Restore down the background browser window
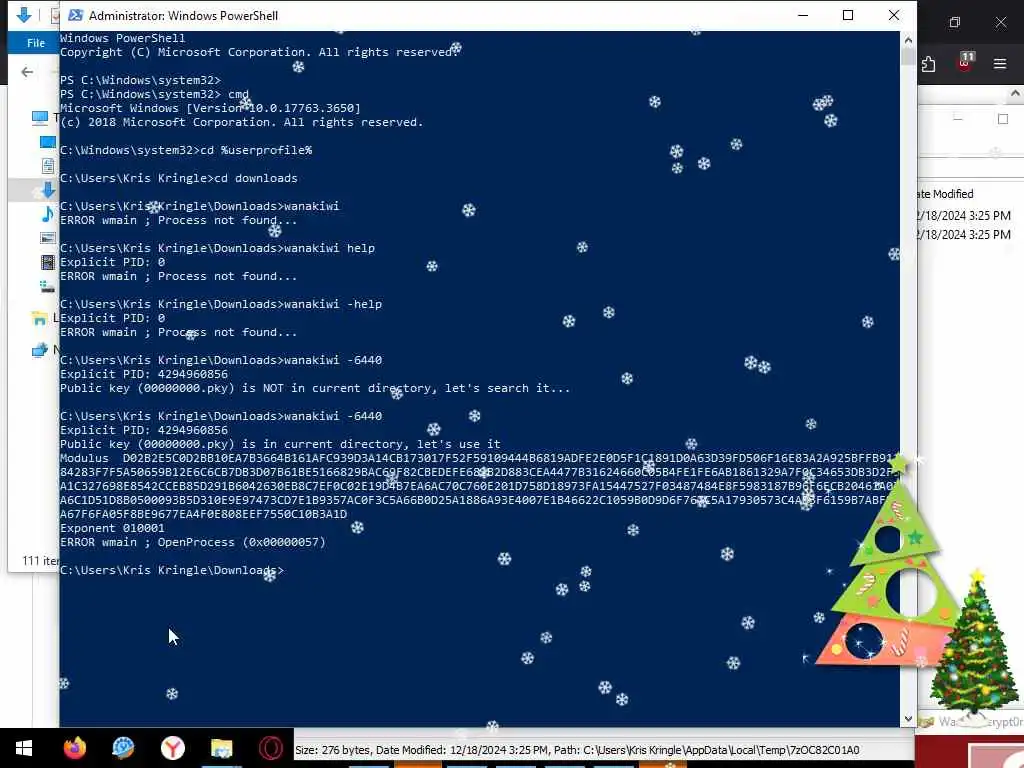The width and height of the screenshot is (1024, 768). click(x=955, y=22)
